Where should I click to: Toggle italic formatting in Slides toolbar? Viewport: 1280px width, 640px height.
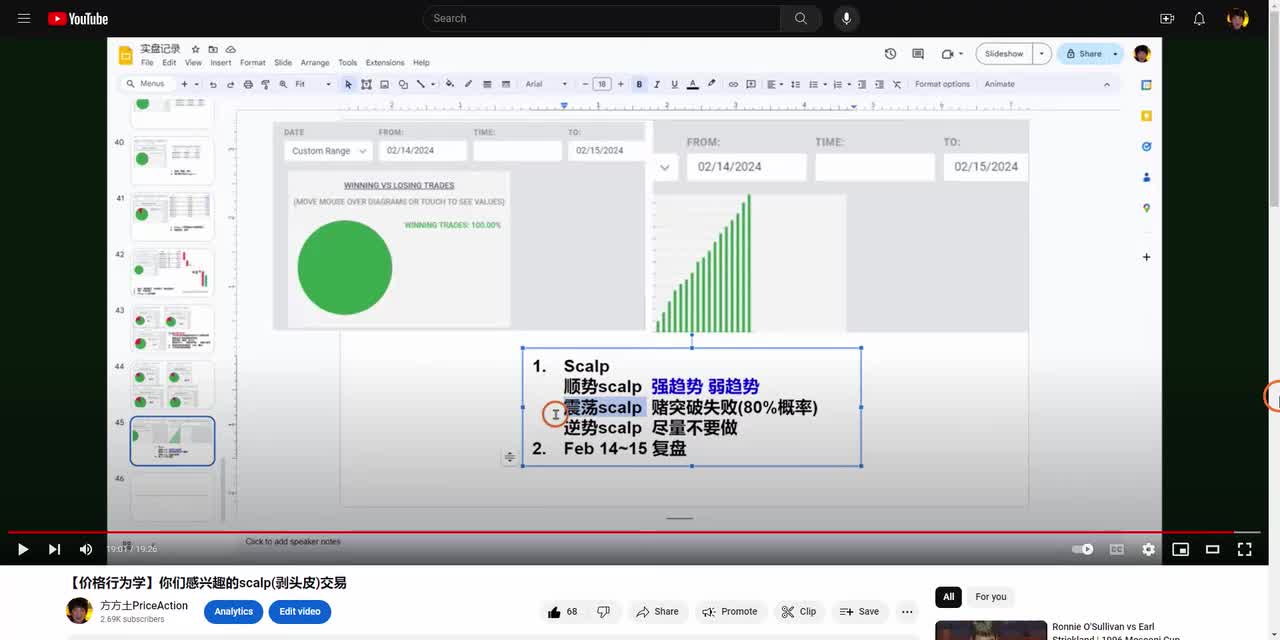coord(657,84)
